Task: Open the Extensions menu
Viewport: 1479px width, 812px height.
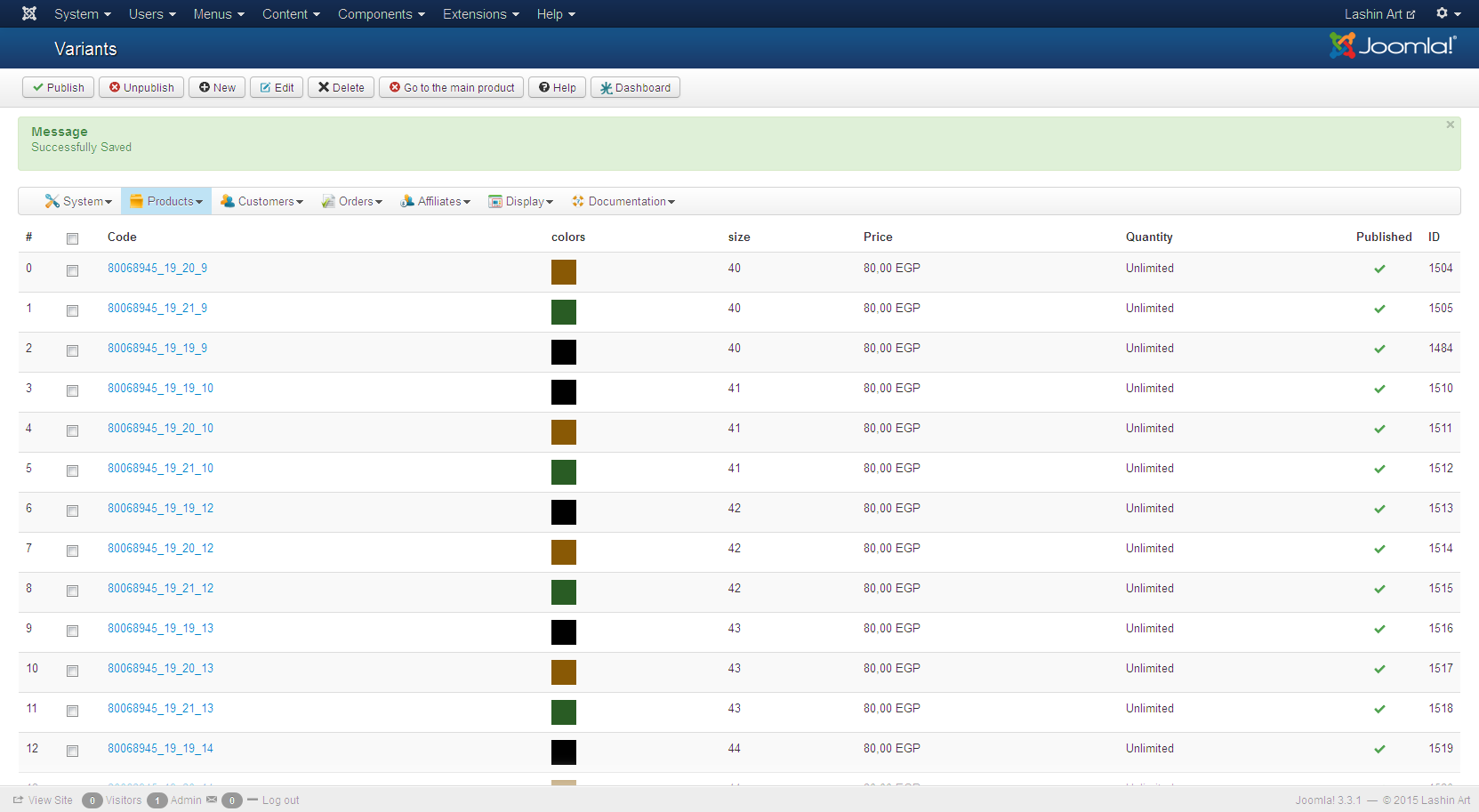Action: point(481,14)
